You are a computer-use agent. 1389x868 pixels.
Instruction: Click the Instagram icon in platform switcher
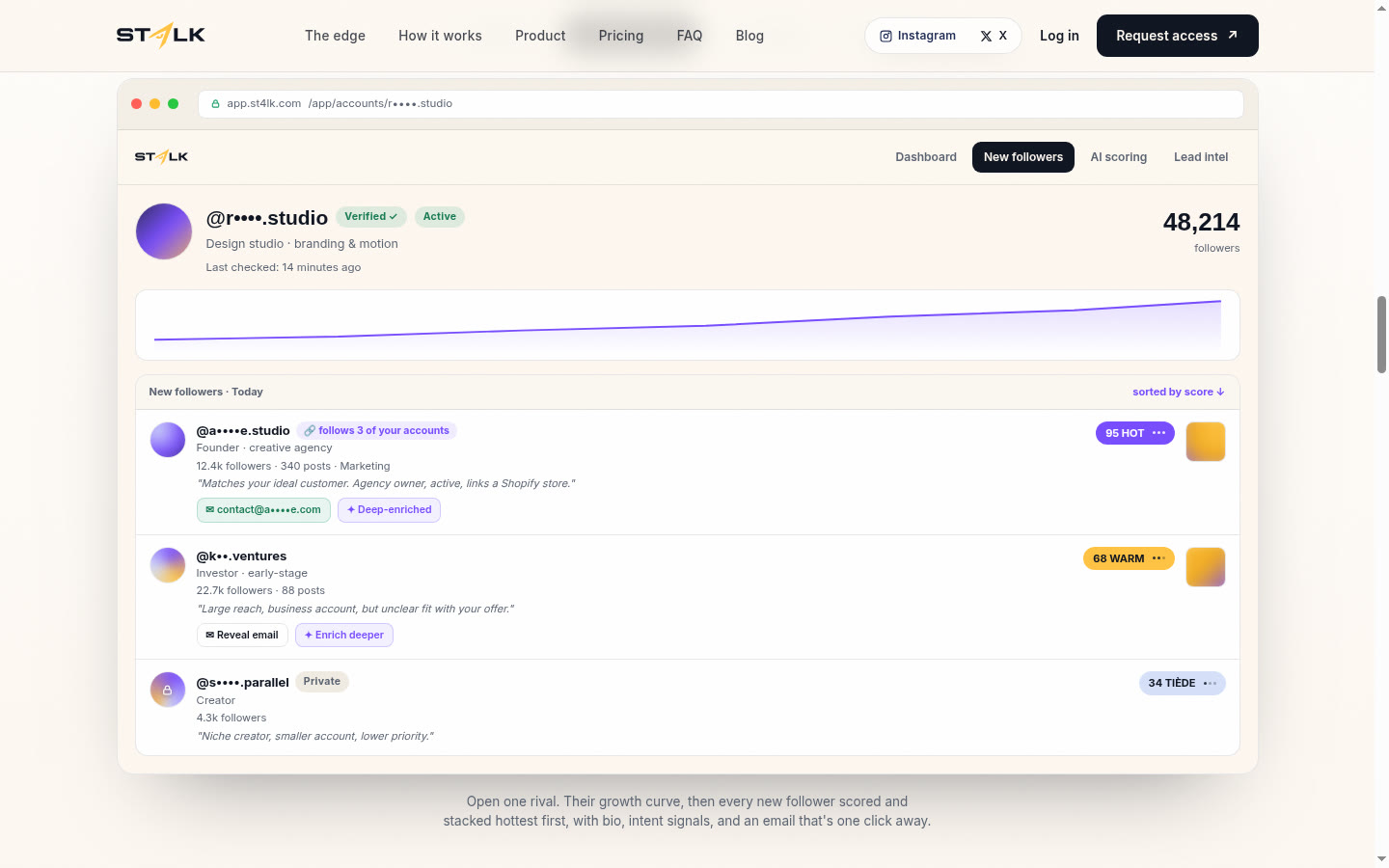tap(885, 36)
